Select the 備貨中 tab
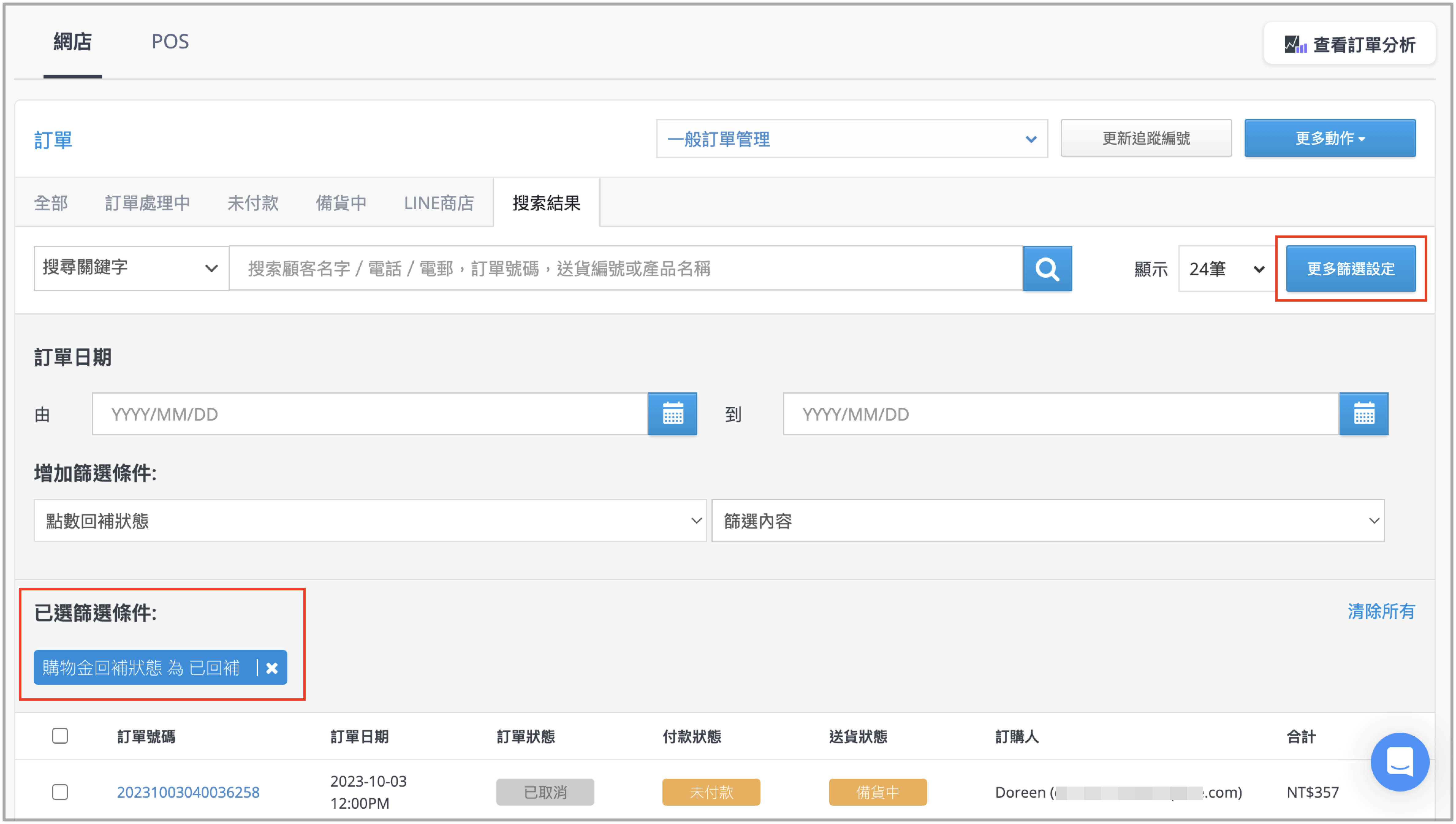The width and height of the screenshot is (1456, 824). pyautogui.click(x=341, y=203)
